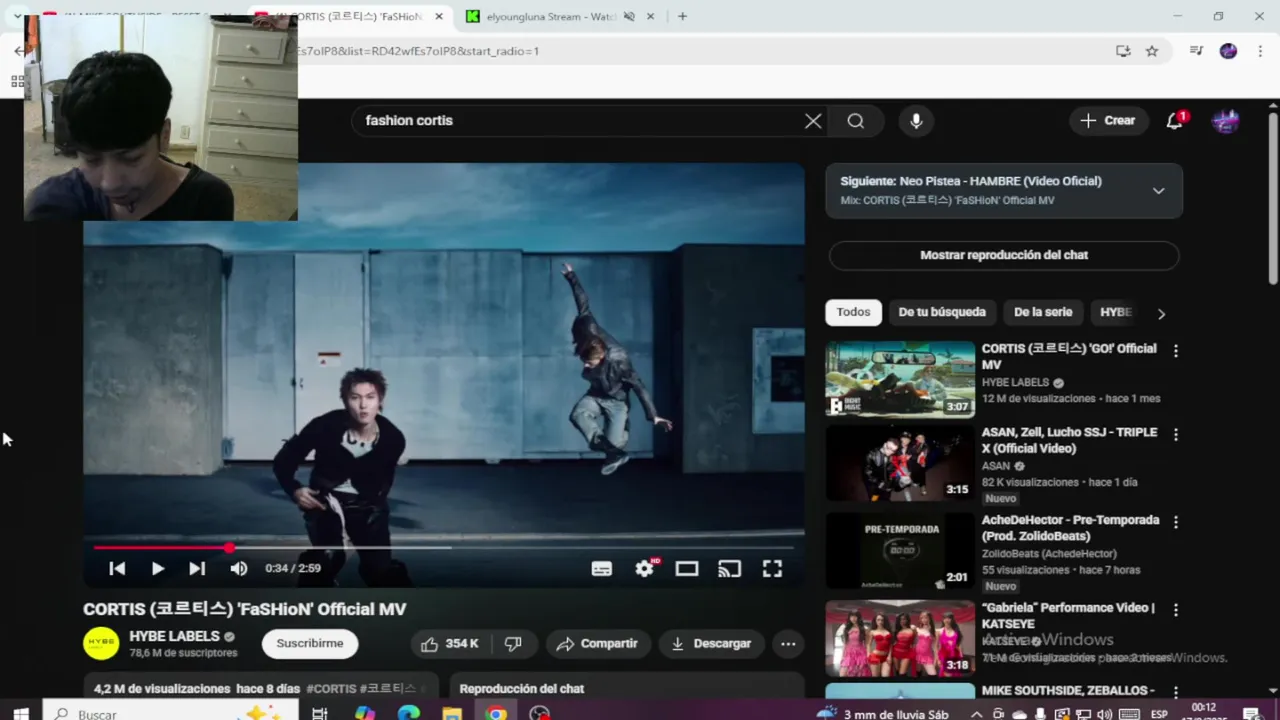The image size is (1280, 720).
Task: Skip to previous video in player
Action: pos(117,568)
